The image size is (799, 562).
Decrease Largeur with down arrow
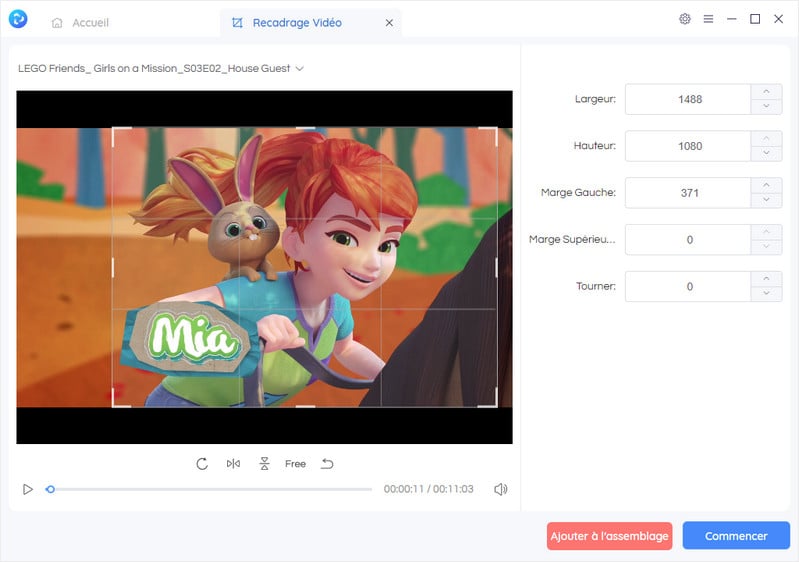coord(766,106)
